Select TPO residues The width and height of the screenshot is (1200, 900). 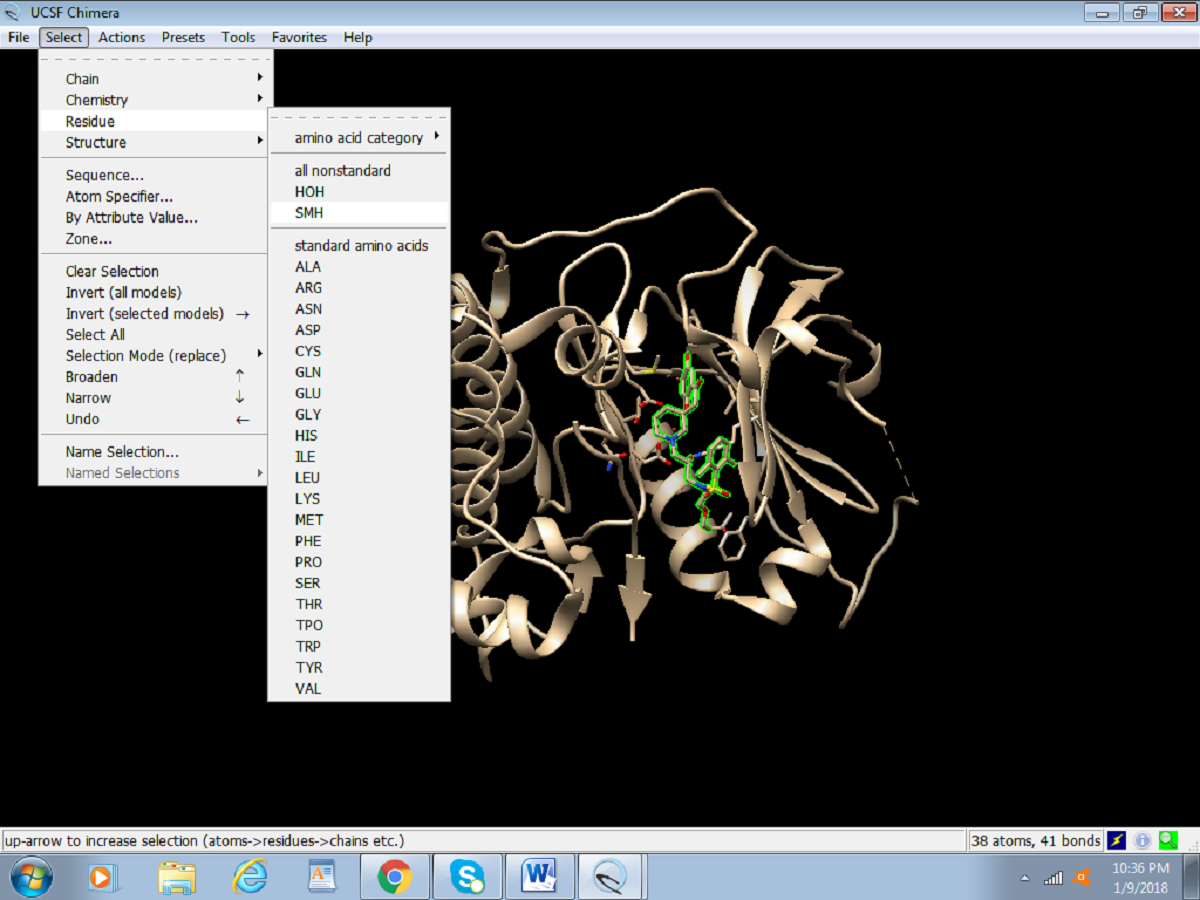coord(359,625)
